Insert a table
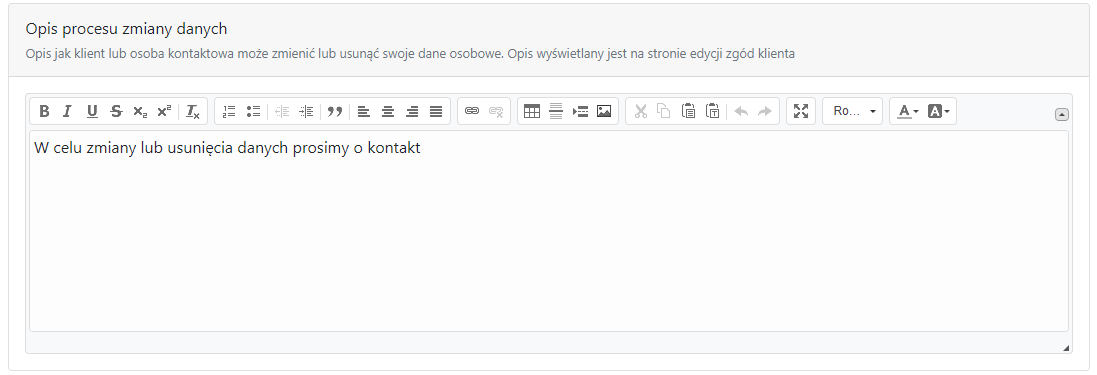This screenshot has width=1097, height=375. coord(532,111)
